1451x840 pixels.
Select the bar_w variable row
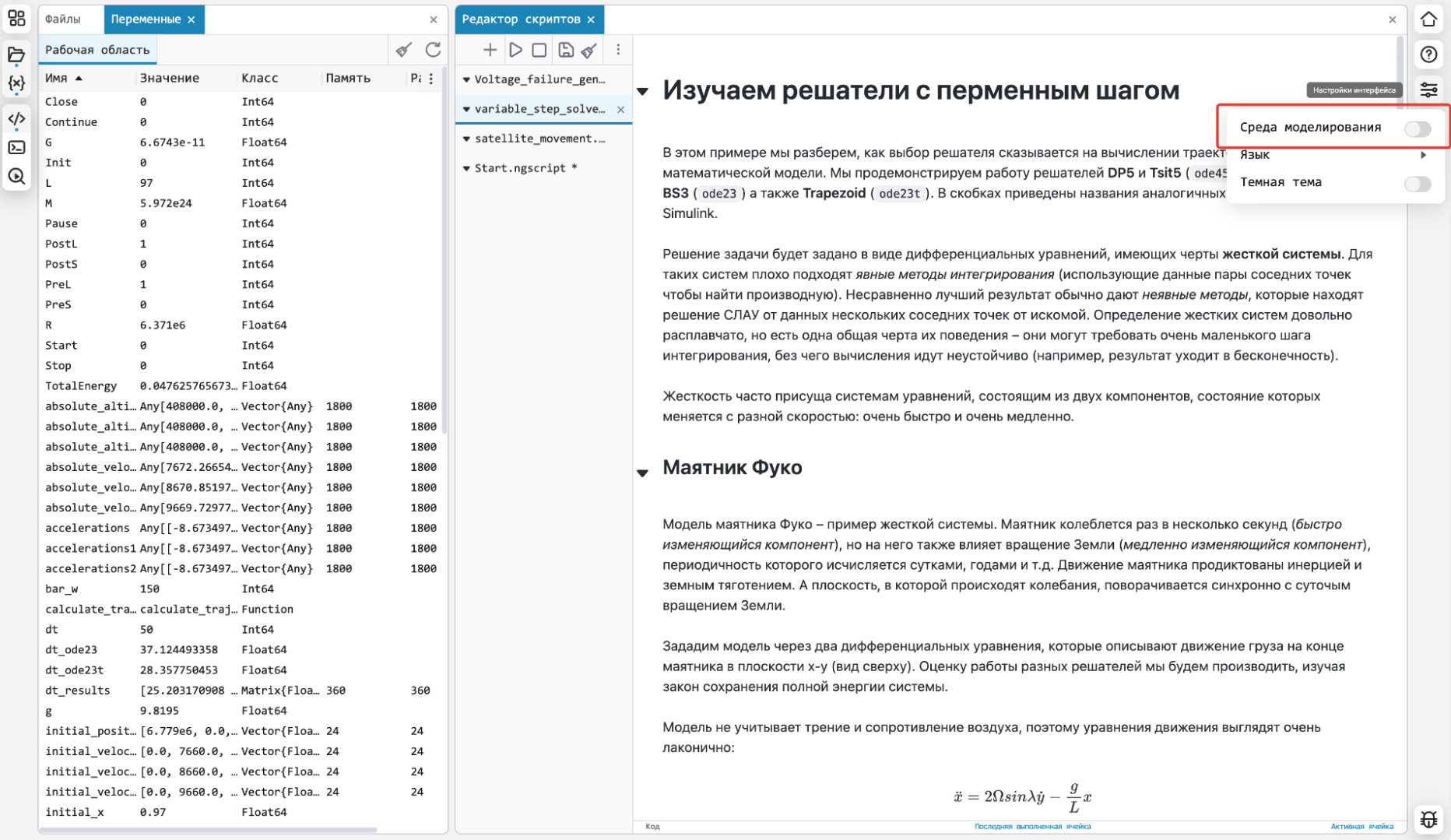[241, 589]
